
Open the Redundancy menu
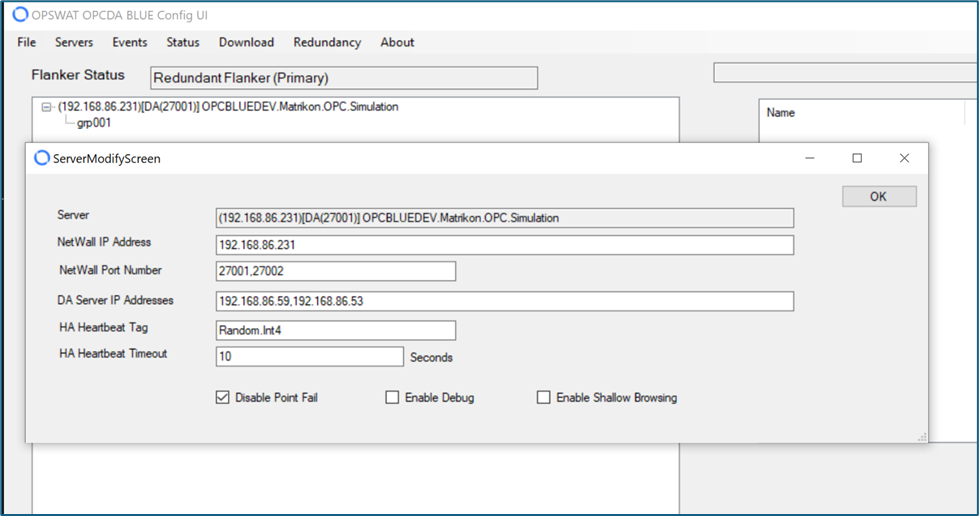(327, 42)
